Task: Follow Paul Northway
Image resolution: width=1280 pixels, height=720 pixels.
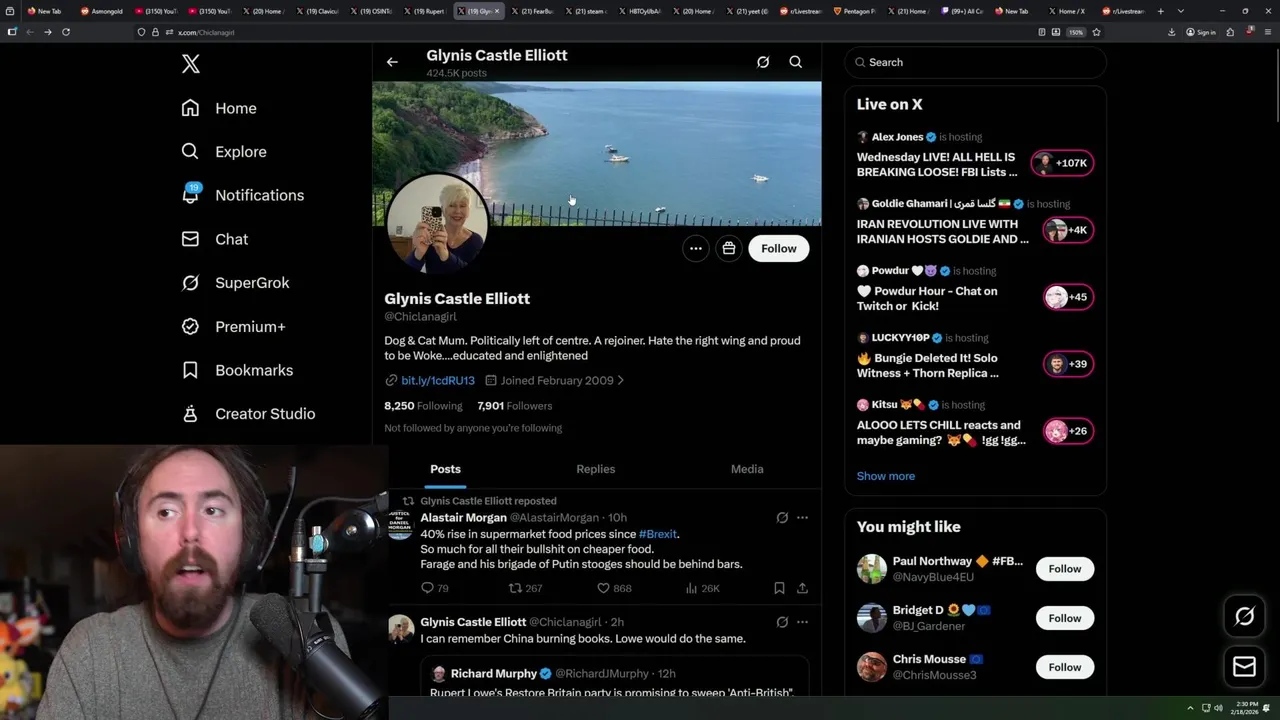Action: (x=1065, y=569)
